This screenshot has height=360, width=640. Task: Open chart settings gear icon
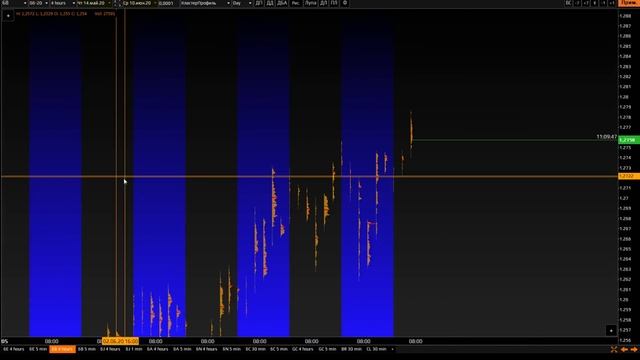click(345, 3)
